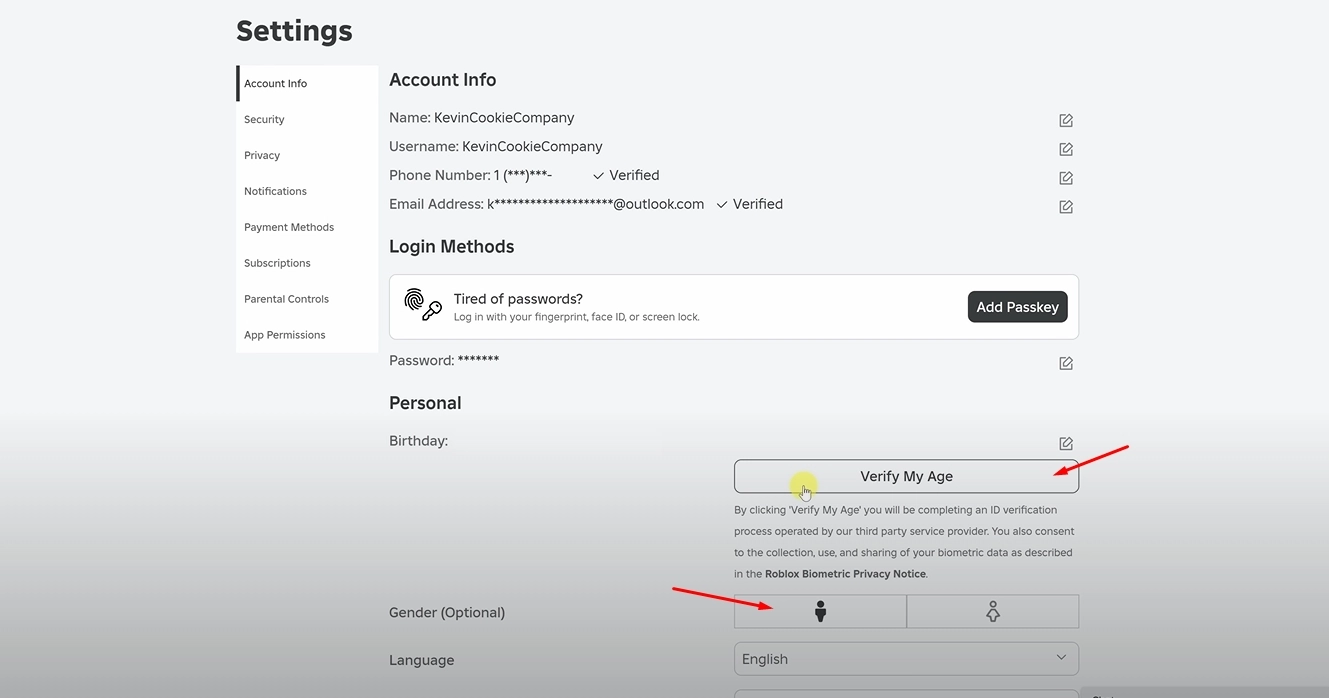
Task: Edit the account Name field
Action: click(1065, 119)
